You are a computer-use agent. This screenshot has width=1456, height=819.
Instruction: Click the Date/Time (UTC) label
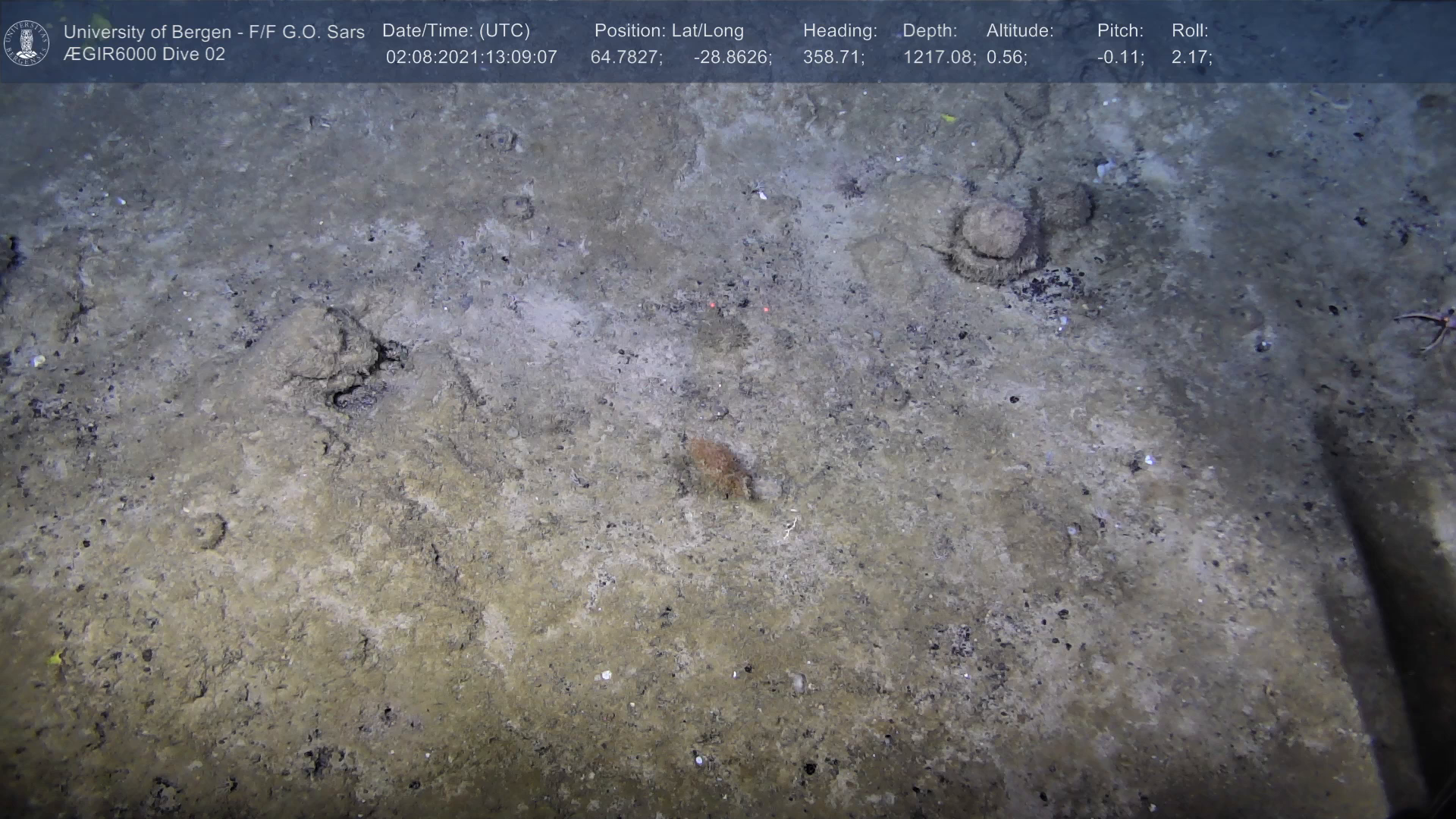(x=456, y=31)
